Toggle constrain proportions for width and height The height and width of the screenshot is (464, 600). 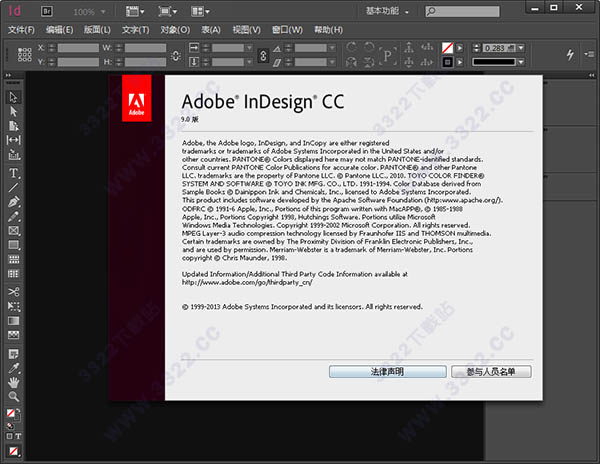tap(176, 55)
